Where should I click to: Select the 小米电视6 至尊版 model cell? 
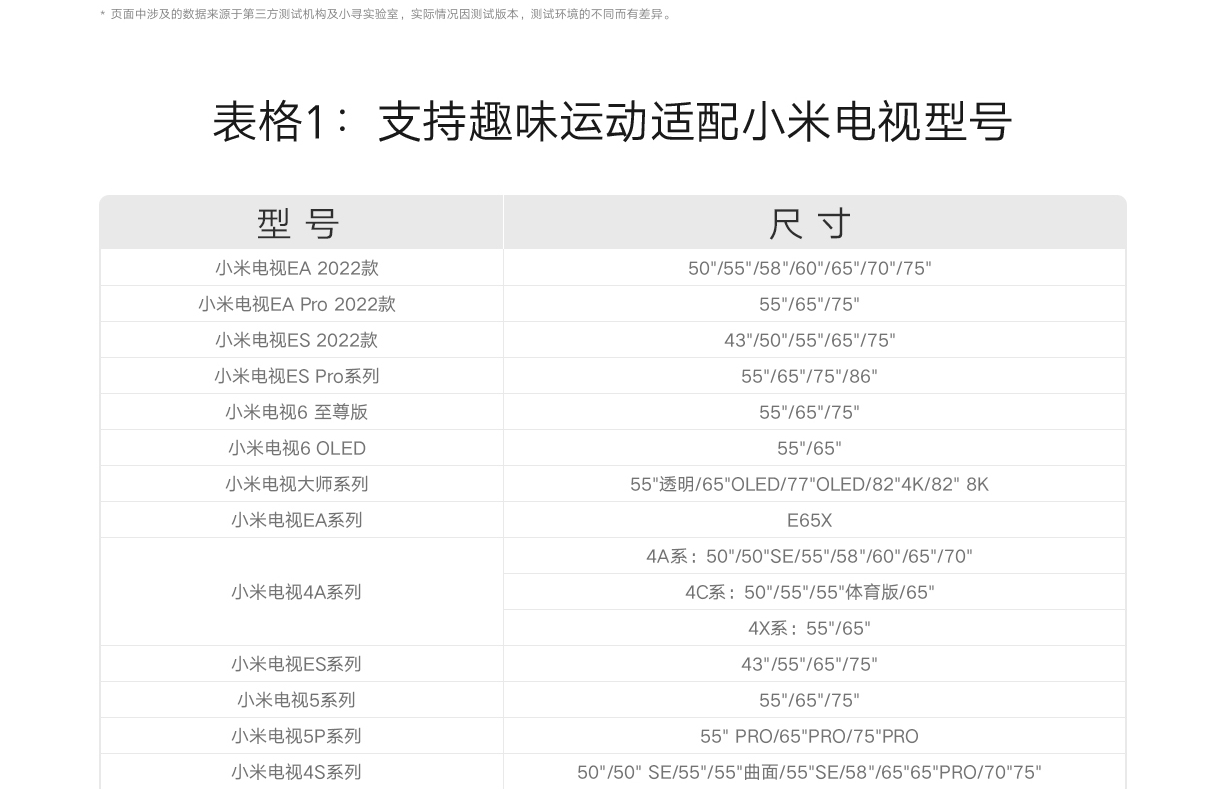point(297,412)
